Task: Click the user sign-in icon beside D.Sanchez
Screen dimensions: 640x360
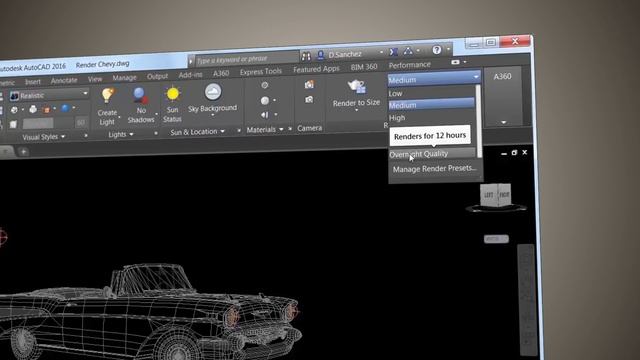Action: tap(321, 55)
